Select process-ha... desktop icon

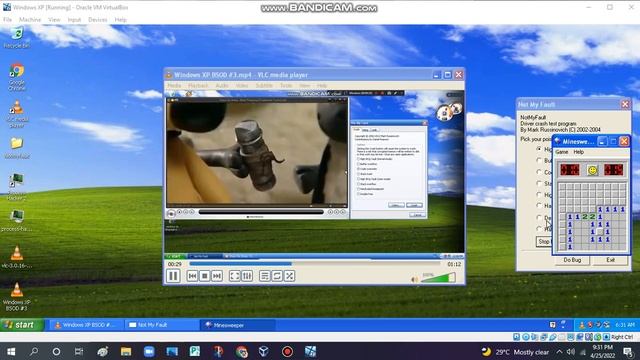coord(17,220)
